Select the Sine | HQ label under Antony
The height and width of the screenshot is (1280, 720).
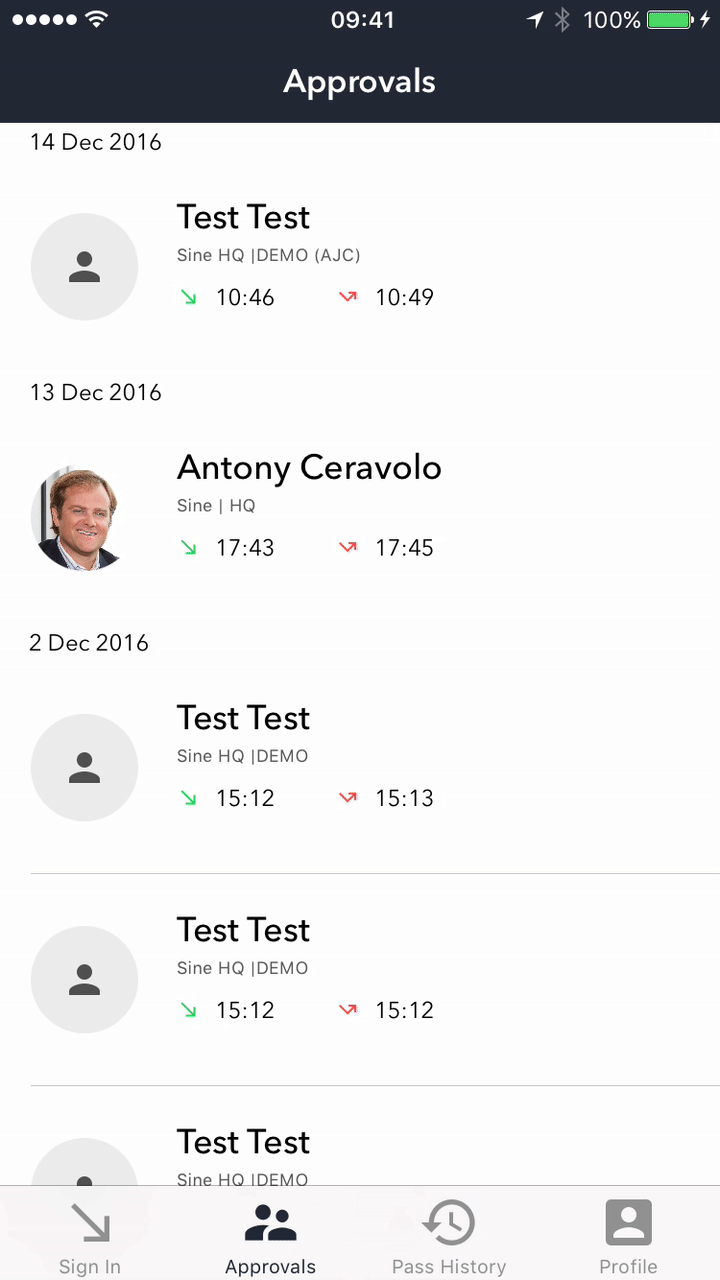coord(216,506)
